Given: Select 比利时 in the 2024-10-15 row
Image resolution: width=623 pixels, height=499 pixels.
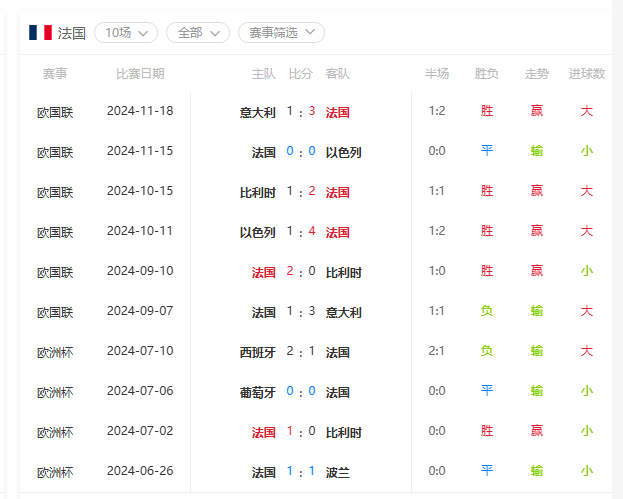Looking at the screenshot, I should [257, 192].
